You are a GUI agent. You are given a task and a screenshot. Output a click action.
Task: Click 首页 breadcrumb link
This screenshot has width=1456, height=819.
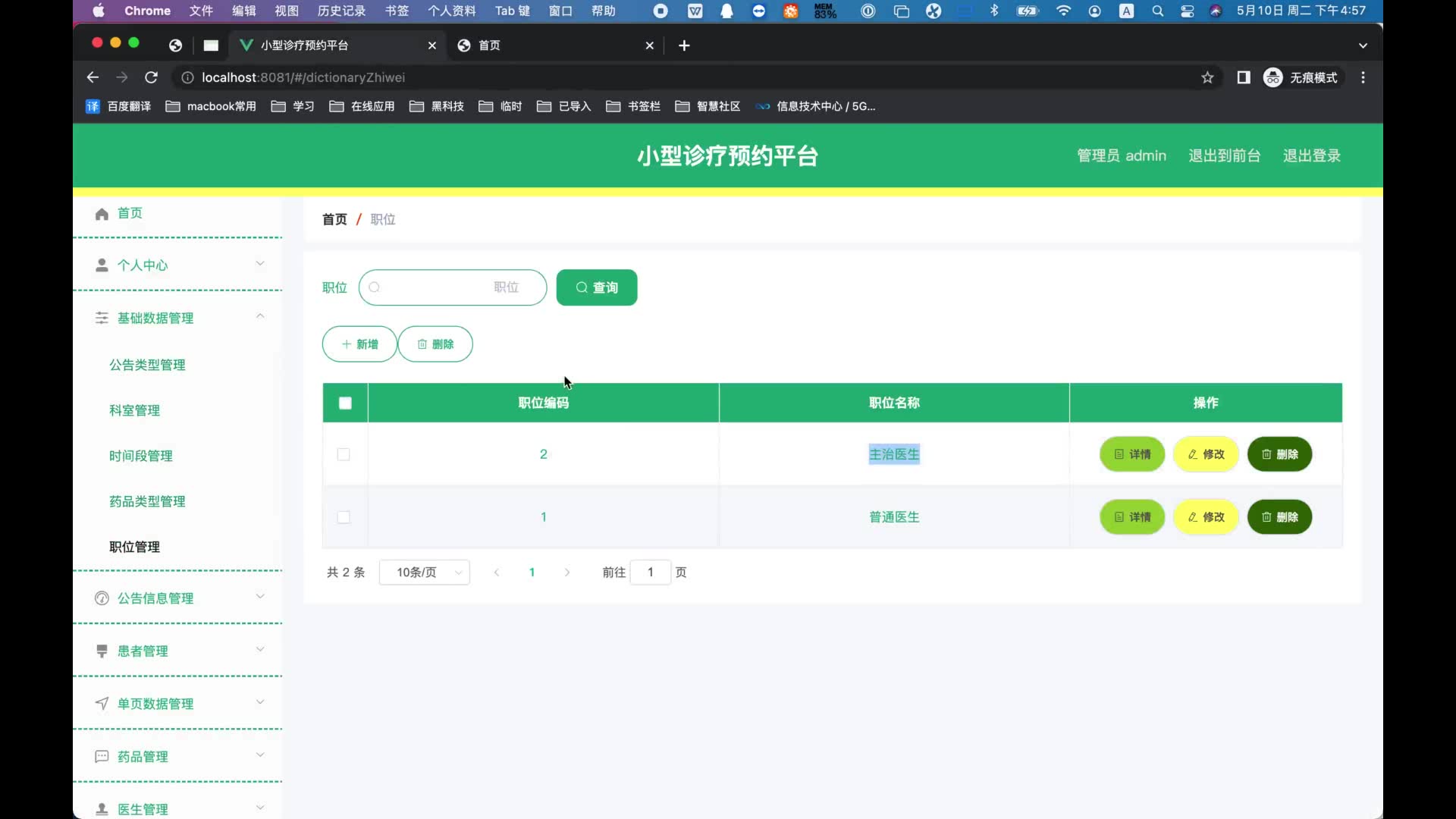pos(334,219)
